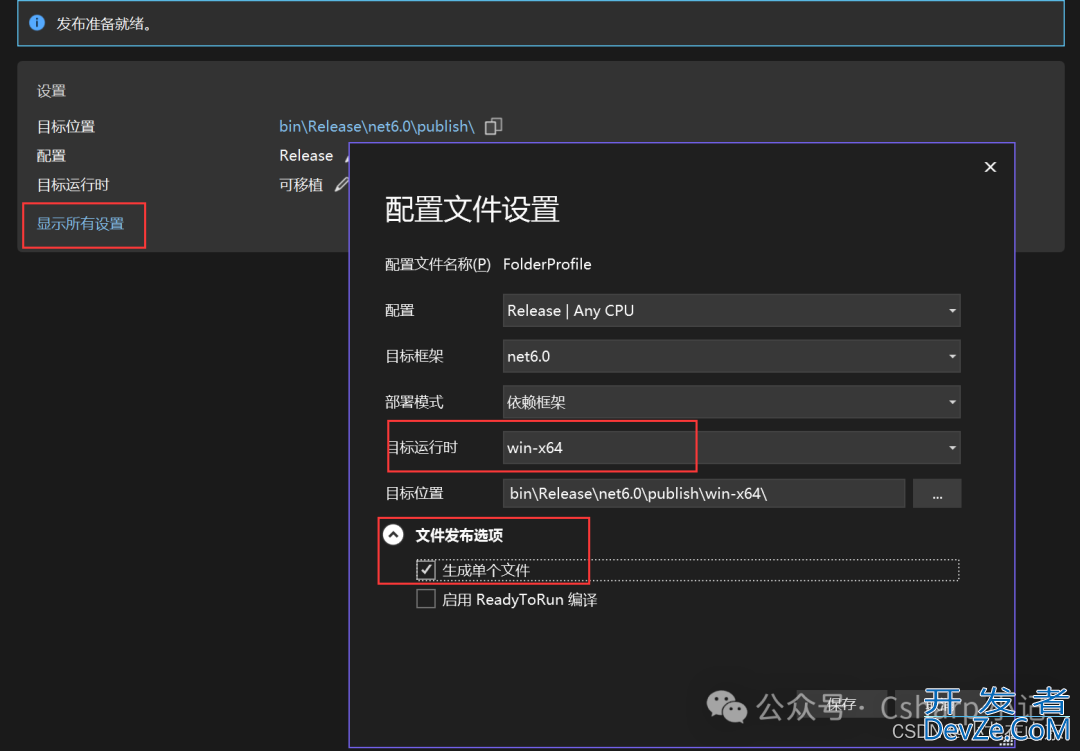Click the 部署模式 label
The width and height of the screenshot is (1080, 751).
[414, 402]
